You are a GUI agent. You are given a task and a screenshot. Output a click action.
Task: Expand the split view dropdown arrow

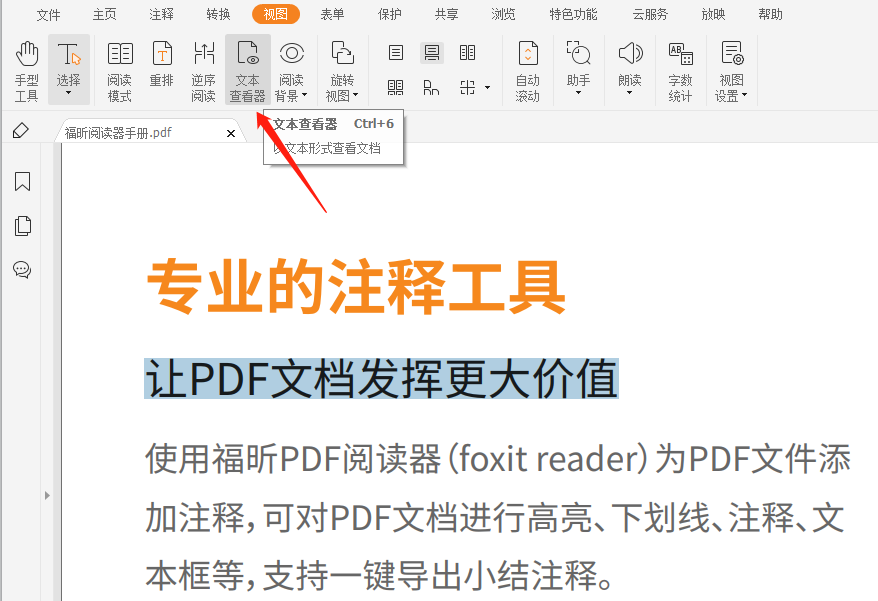487,87
